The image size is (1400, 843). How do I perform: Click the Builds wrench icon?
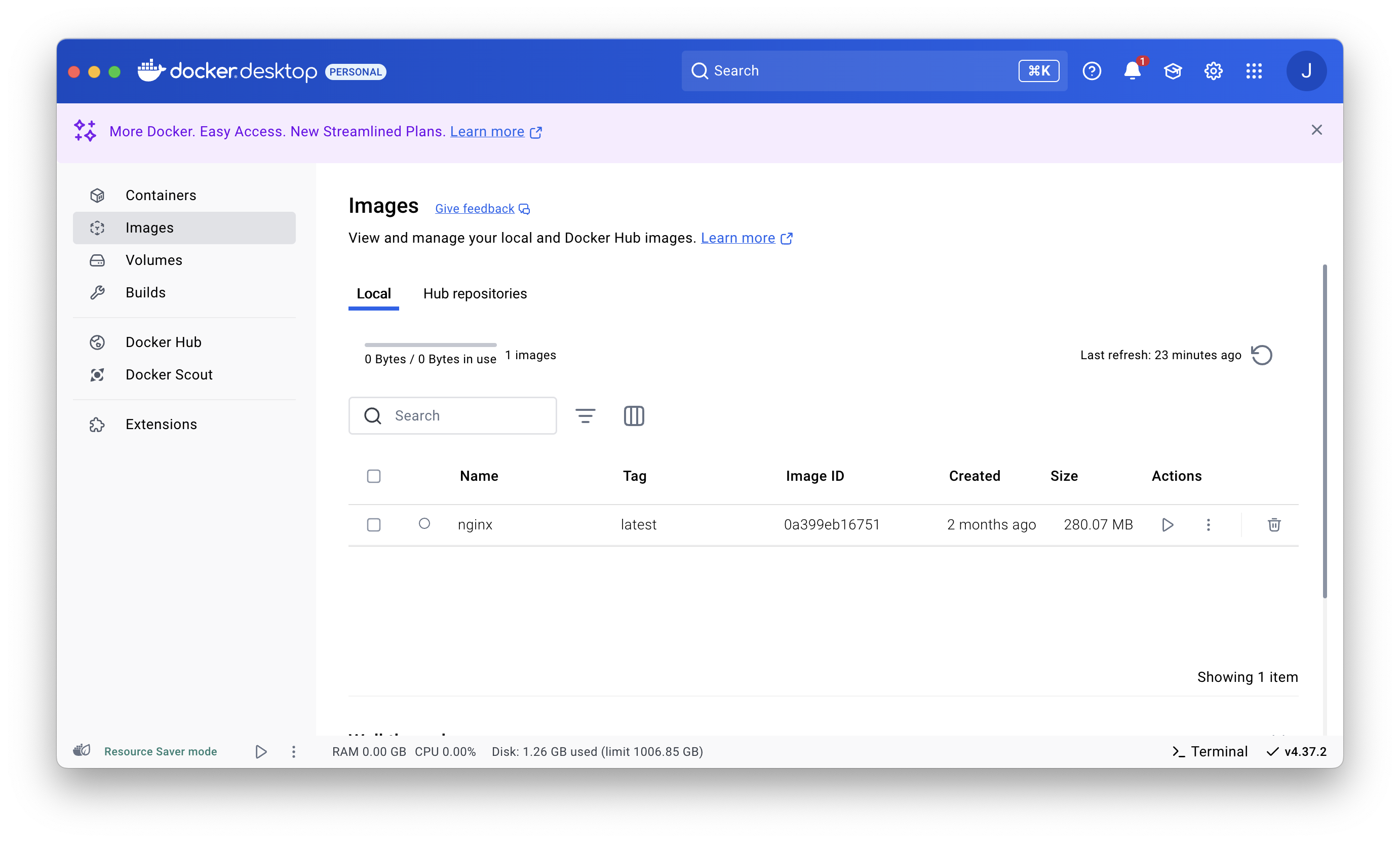pos(97,292)
